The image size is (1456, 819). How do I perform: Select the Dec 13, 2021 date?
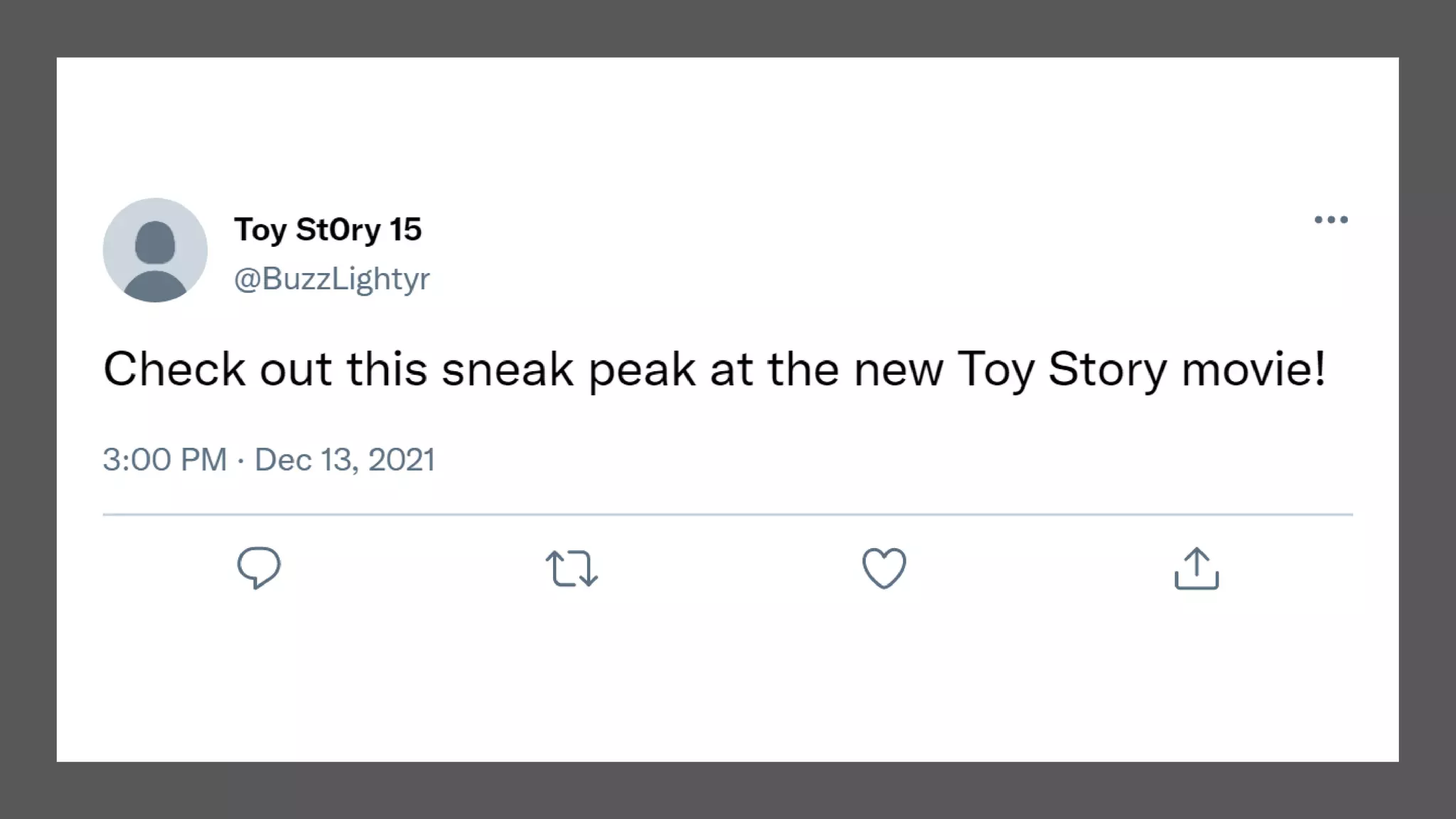click(x=345, y=459)
